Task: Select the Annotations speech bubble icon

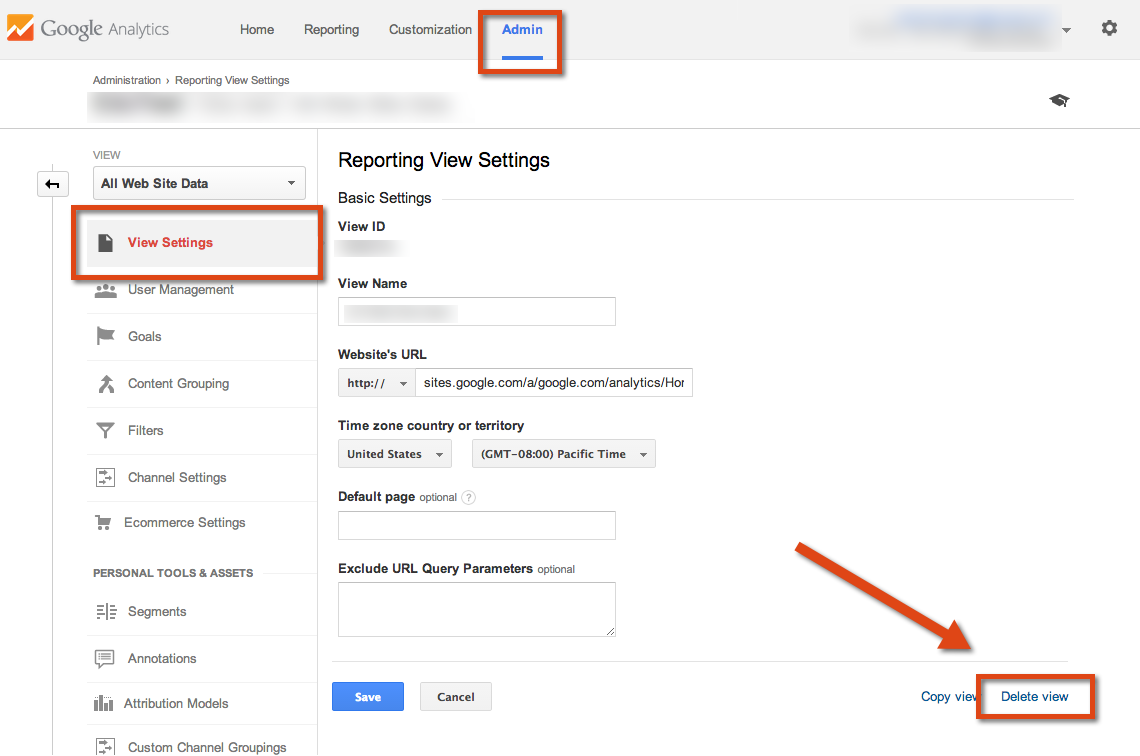Action: tap(106, 658)
